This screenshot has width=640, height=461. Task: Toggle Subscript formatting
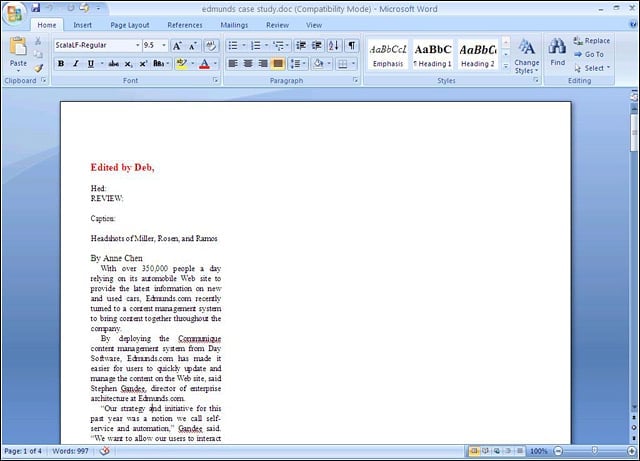[x=128, y=63]
